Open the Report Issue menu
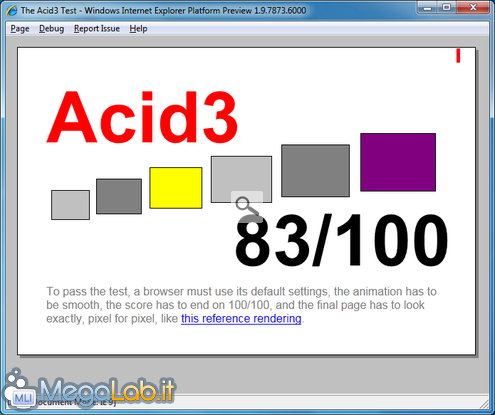 coord(97,29)
